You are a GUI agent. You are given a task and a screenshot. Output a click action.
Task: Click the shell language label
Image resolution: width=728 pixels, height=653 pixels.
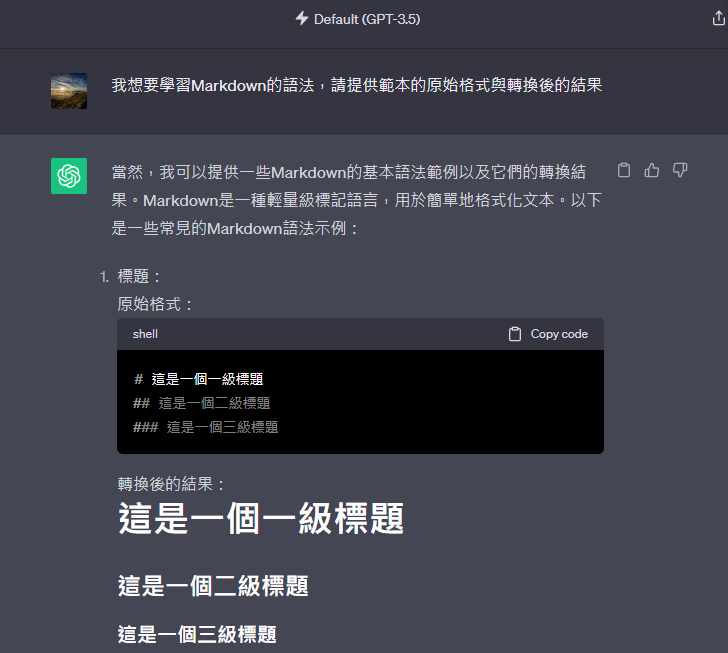145,334
